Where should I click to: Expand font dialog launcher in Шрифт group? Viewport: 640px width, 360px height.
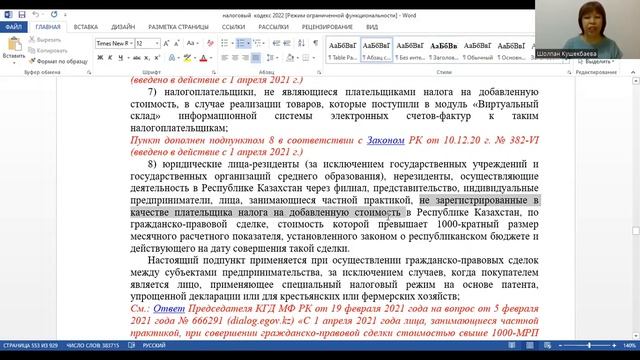click(x=213, y=72)
